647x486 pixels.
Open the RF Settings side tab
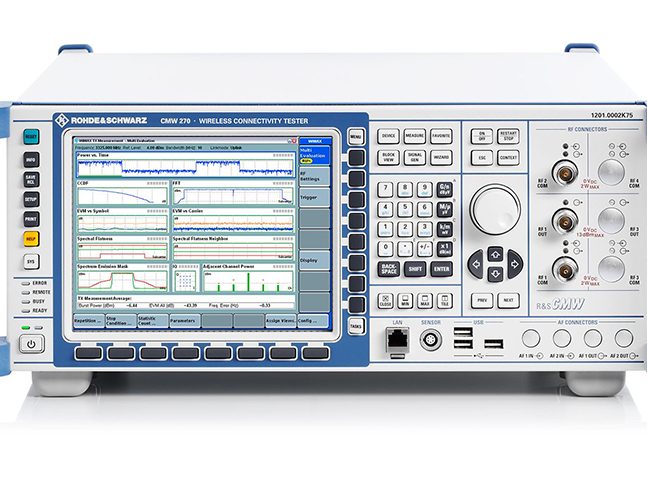tap(317, 176)
